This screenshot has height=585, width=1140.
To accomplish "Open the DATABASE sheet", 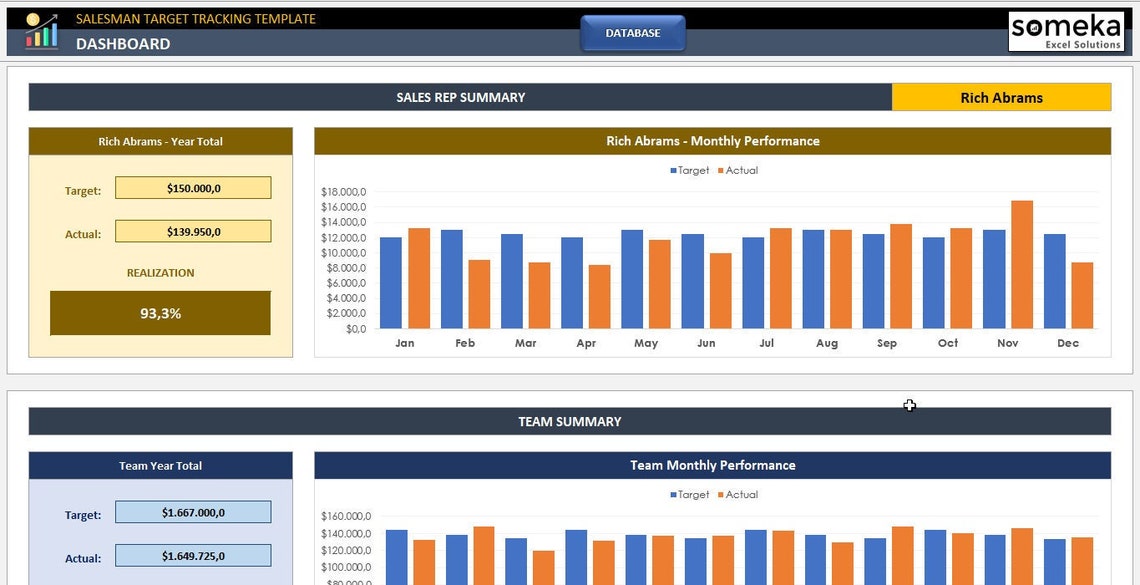I will coord(632,32).
